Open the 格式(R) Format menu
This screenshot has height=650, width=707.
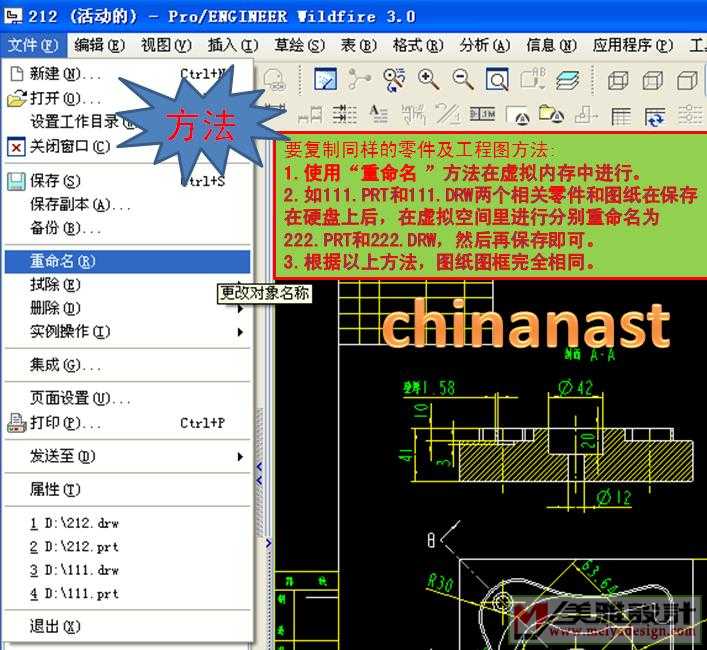418,45
